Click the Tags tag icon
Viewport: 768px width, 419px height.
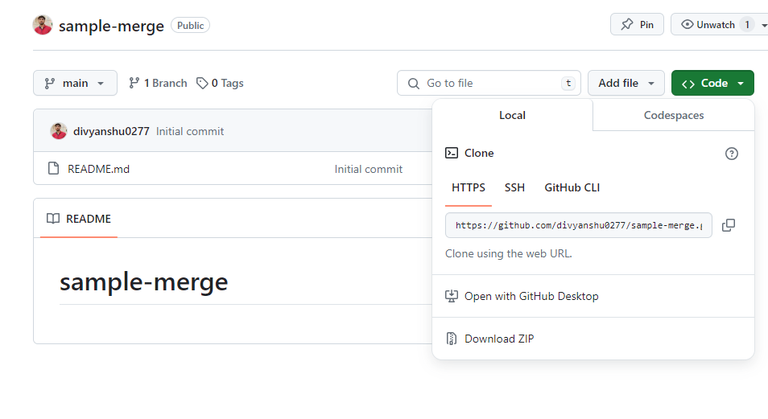pyautogui.click(x=202, y=83)
